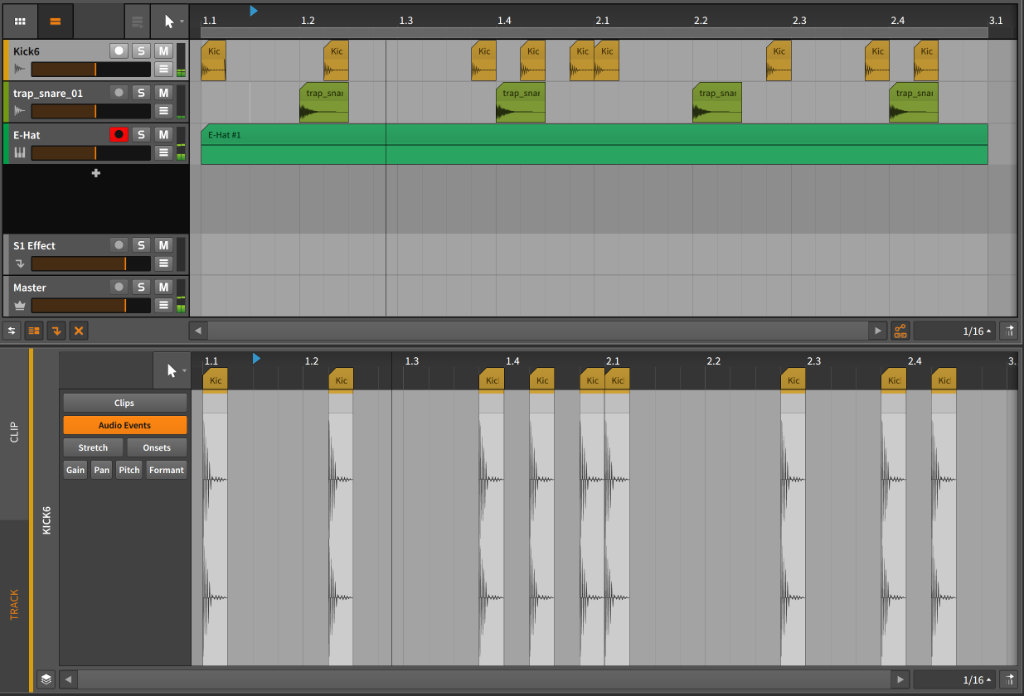Mute the Master track

tap(163, 287)
